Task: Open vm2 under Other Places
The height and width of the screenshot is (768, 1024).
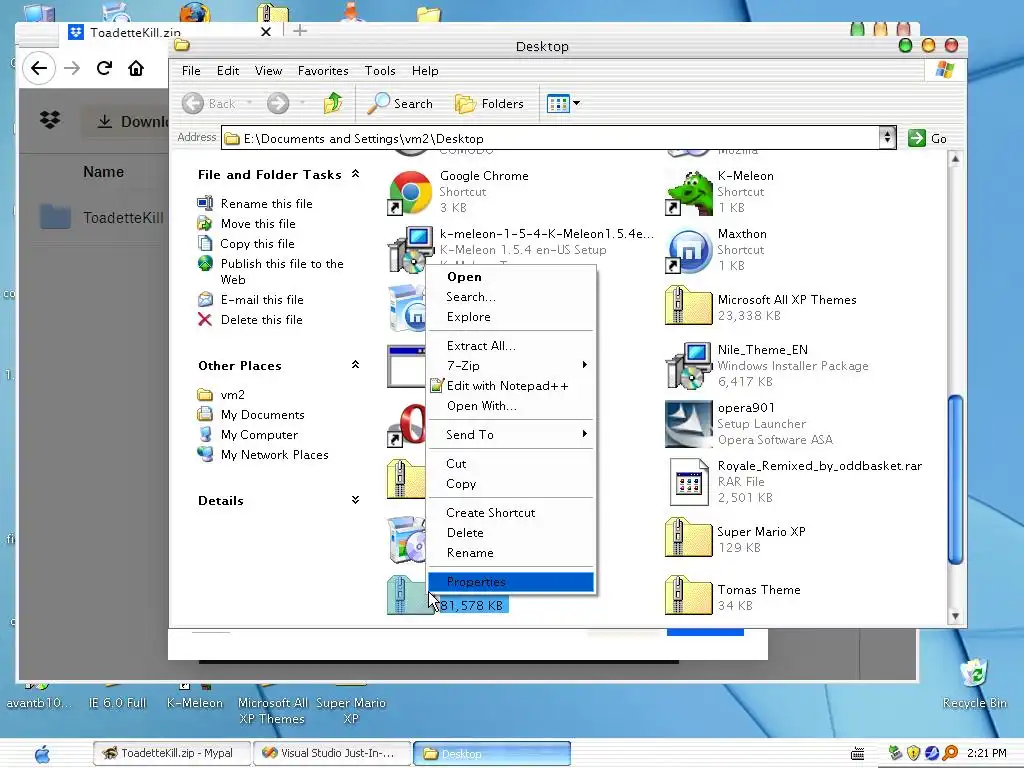Action: coord(232,395)
